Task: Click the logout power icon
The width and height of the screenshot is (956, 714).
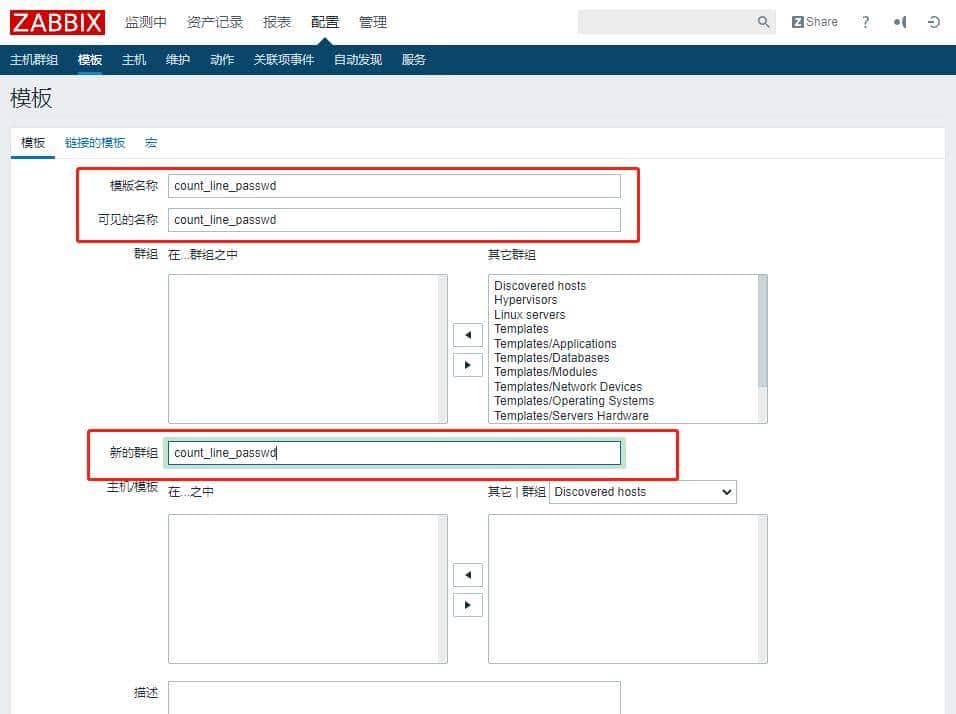Action: point(934,22)
